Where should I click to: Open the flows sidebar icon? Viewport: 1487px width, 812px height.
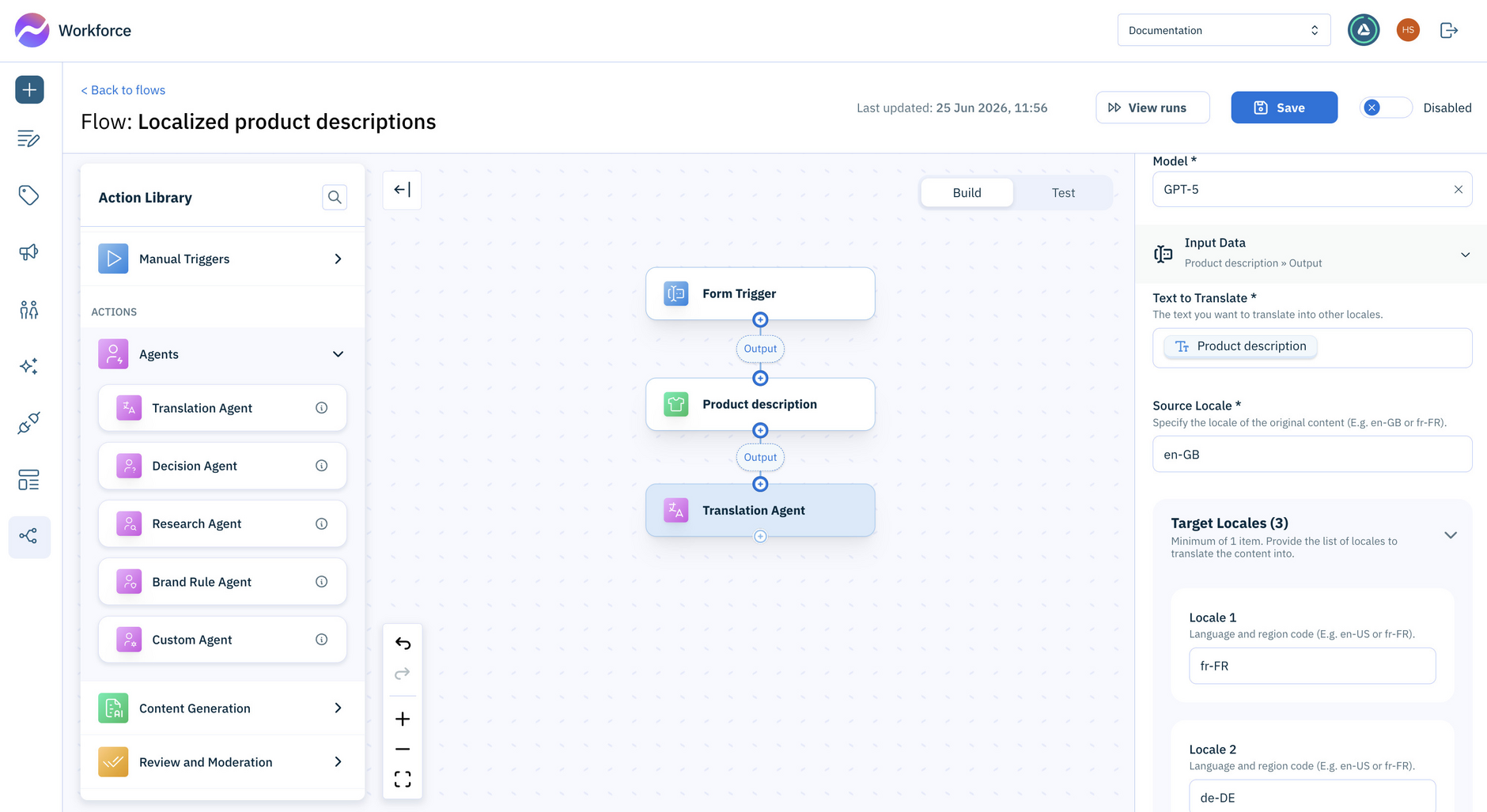29,537
